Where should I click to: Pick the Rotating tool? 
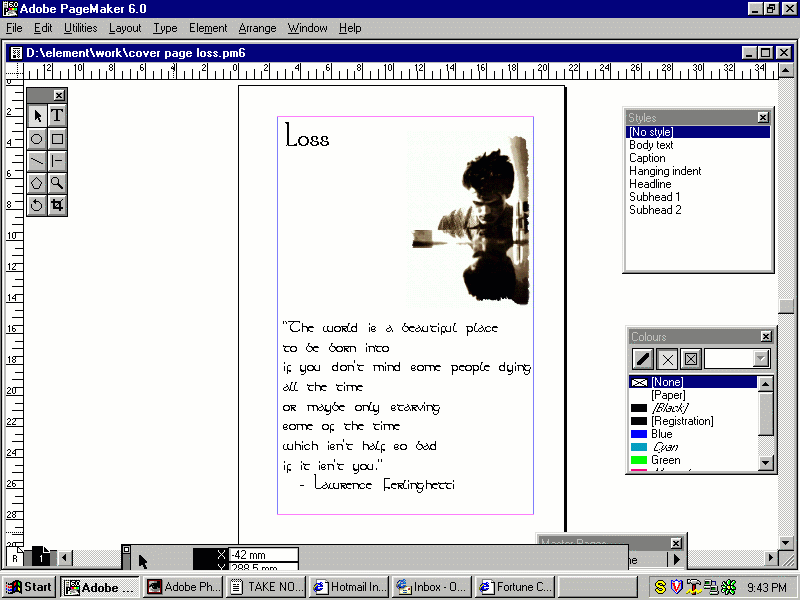tap(37, 205)
